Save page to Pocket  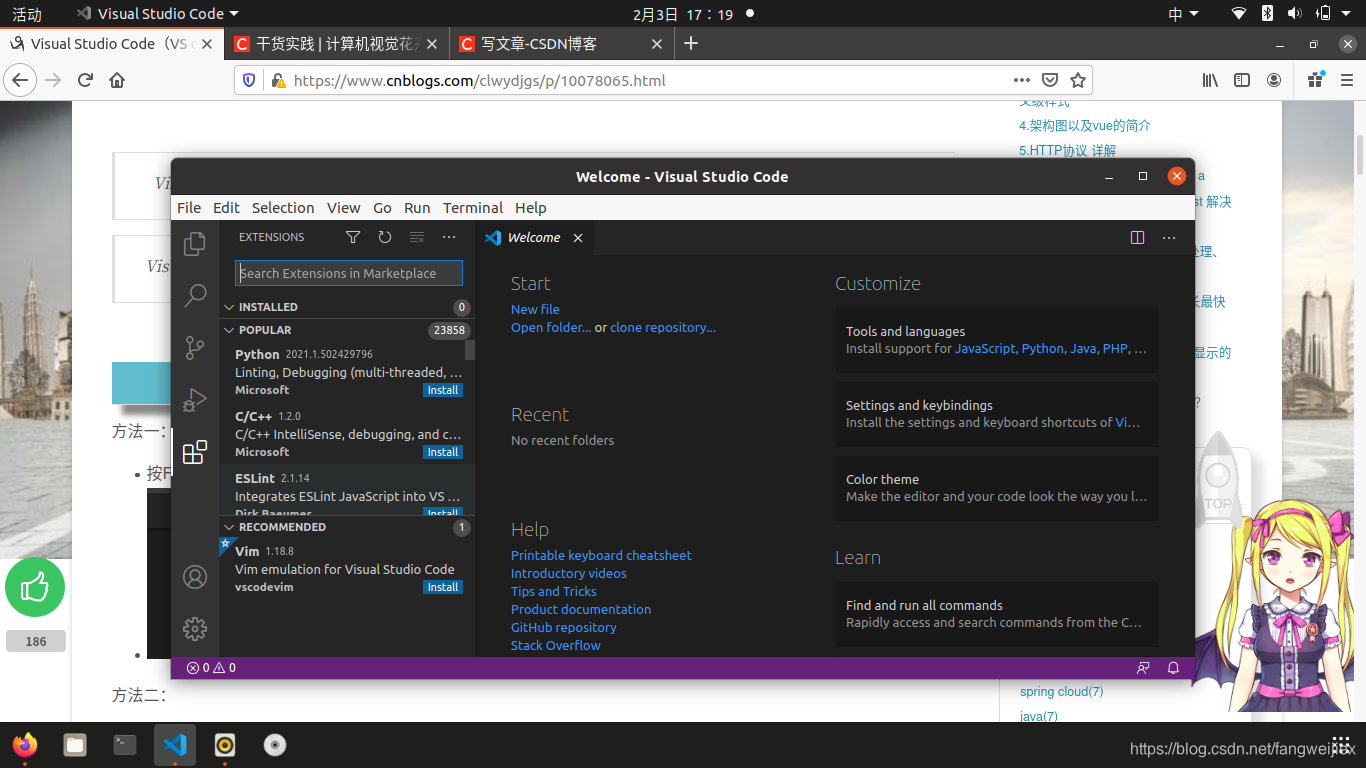tap(1050, 80)
